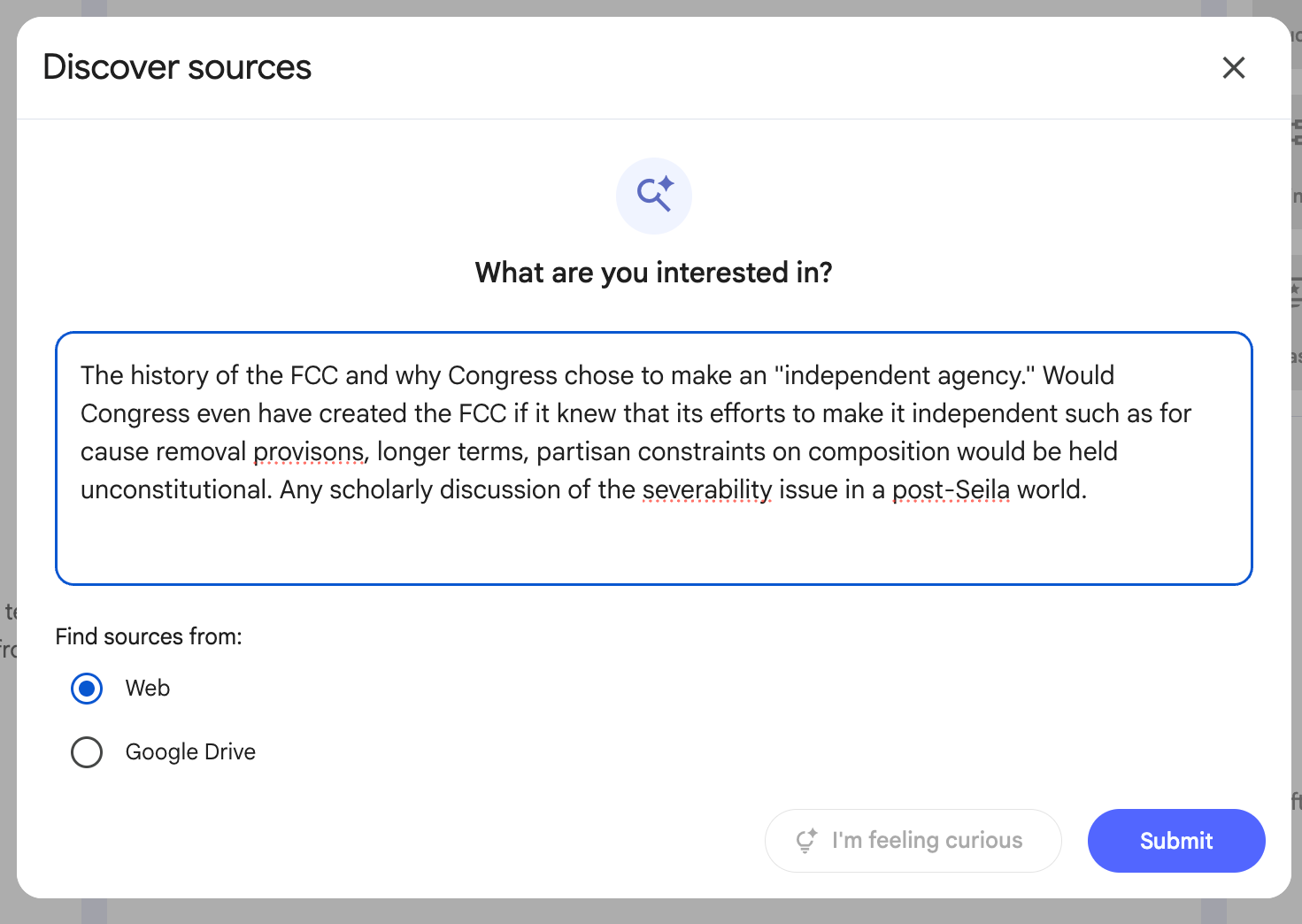Click the misspelled word "provisons"
Screen dimensions: 1302x924
309,452
